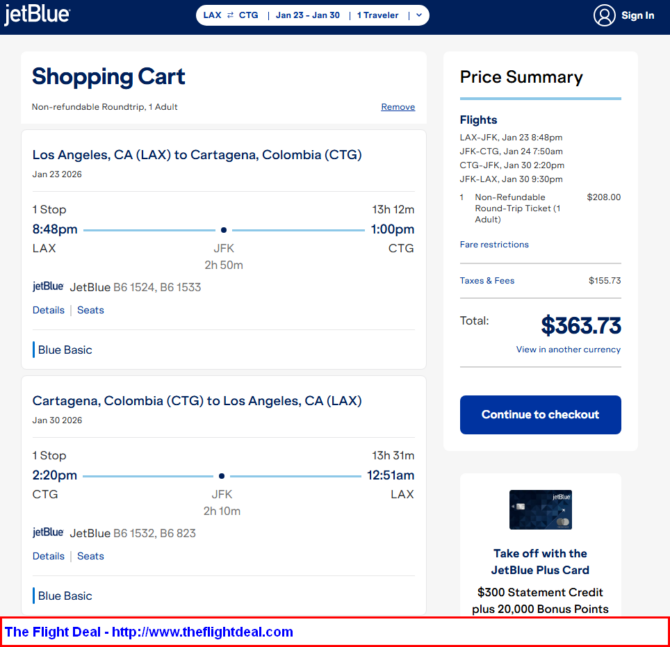View total in another currency

568,350
